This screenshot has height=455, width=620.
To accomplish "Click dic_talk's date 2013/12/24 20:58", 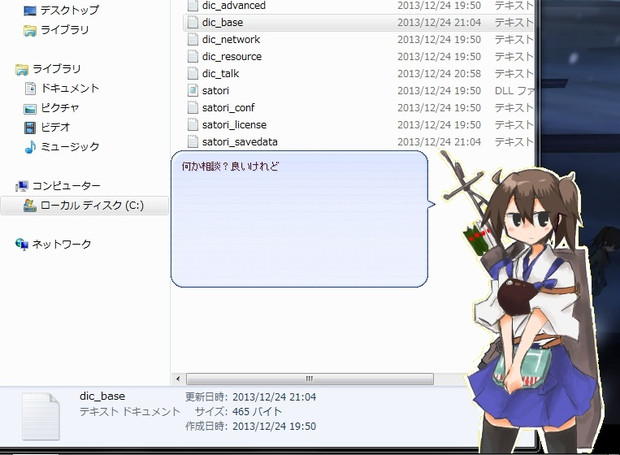I will tap(439, 74).
